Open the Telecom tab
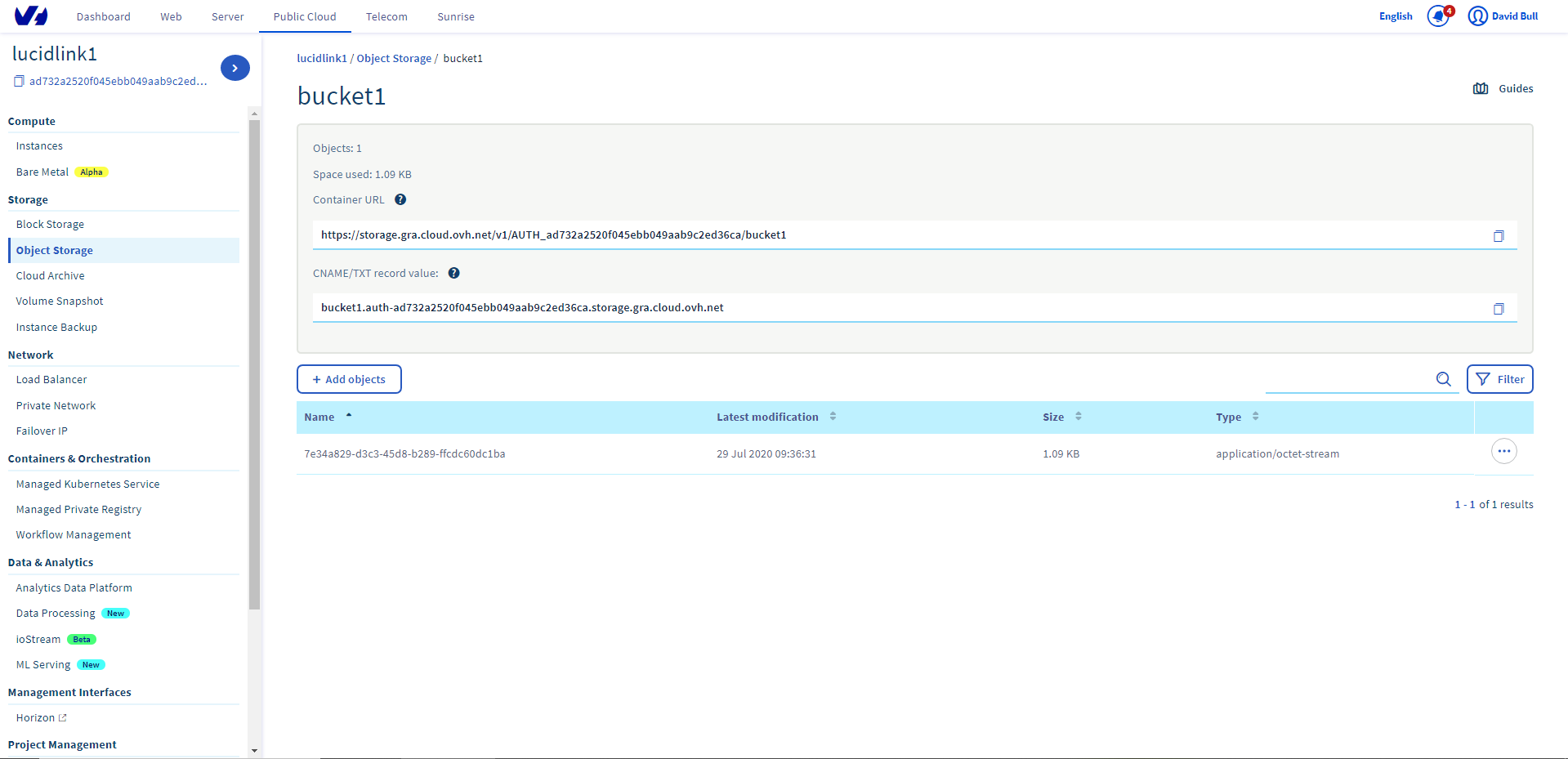This screenshot has width=1568, height=759. click(386, 16)
